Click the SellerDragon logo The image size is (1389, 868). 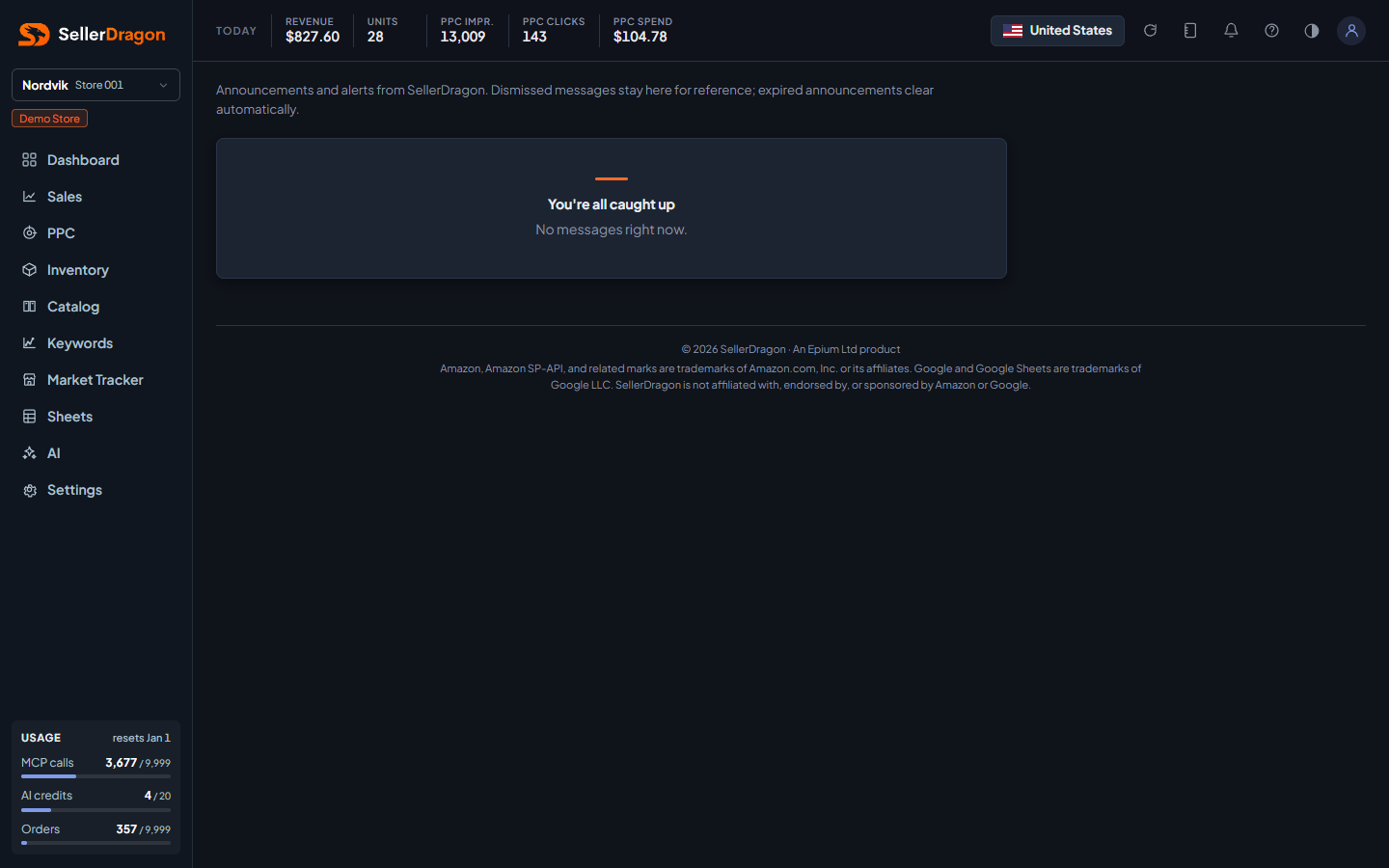[93, 35]
